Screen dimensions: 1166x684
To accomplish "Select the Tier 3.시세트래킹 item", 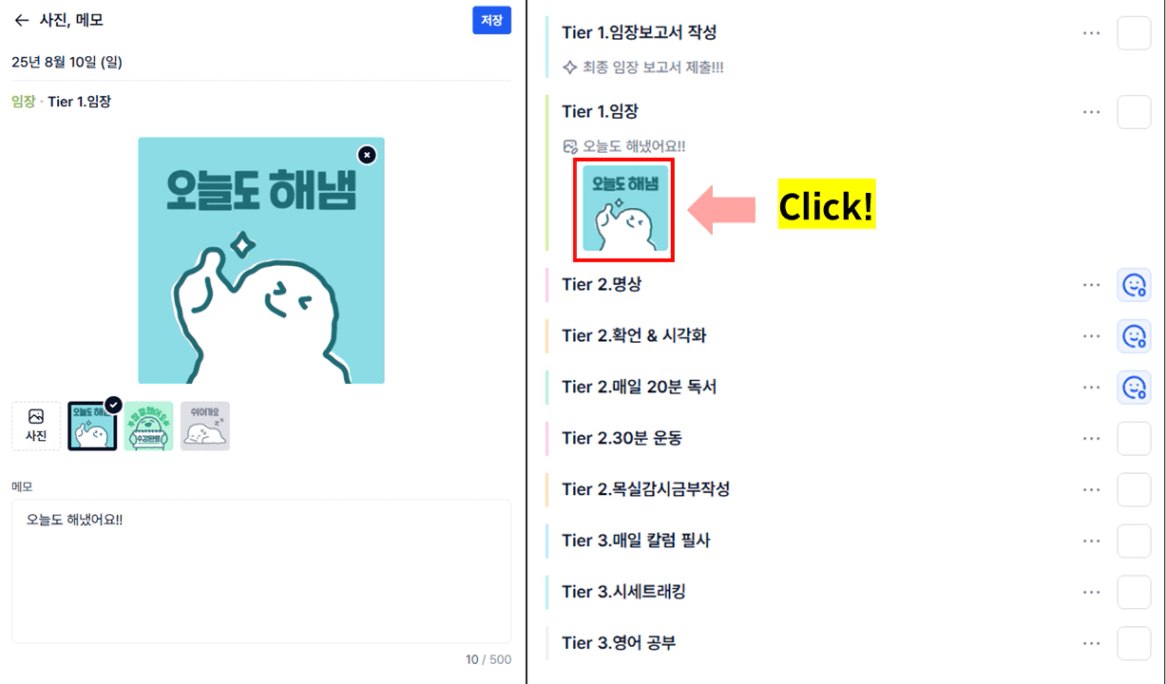I will click(x=623, y=592).
